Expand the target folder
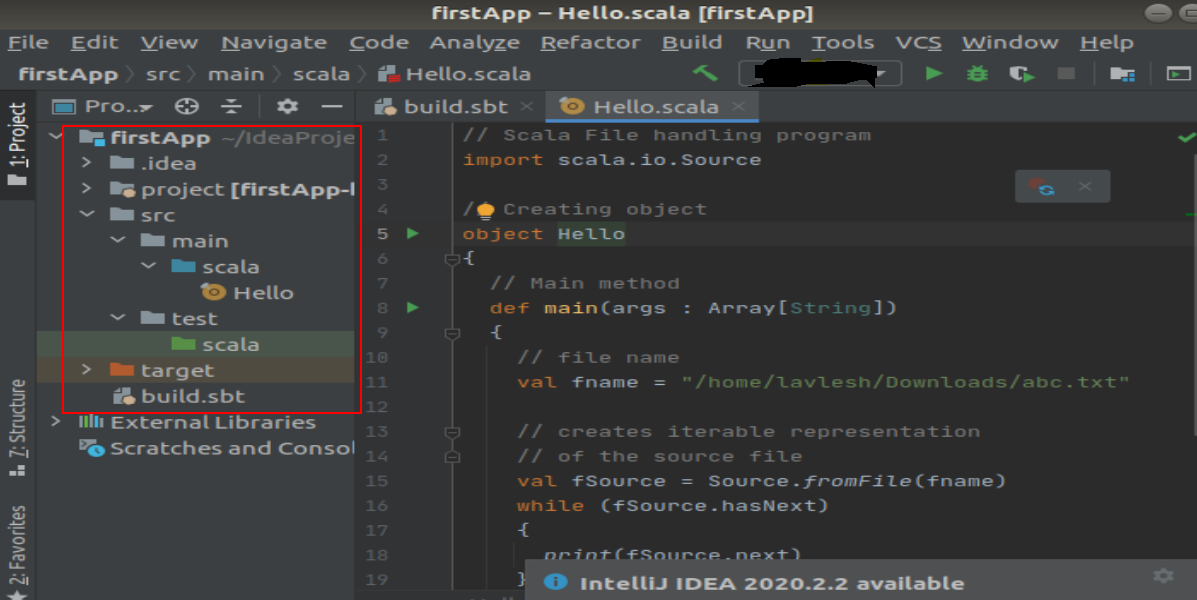 point(86,369)
